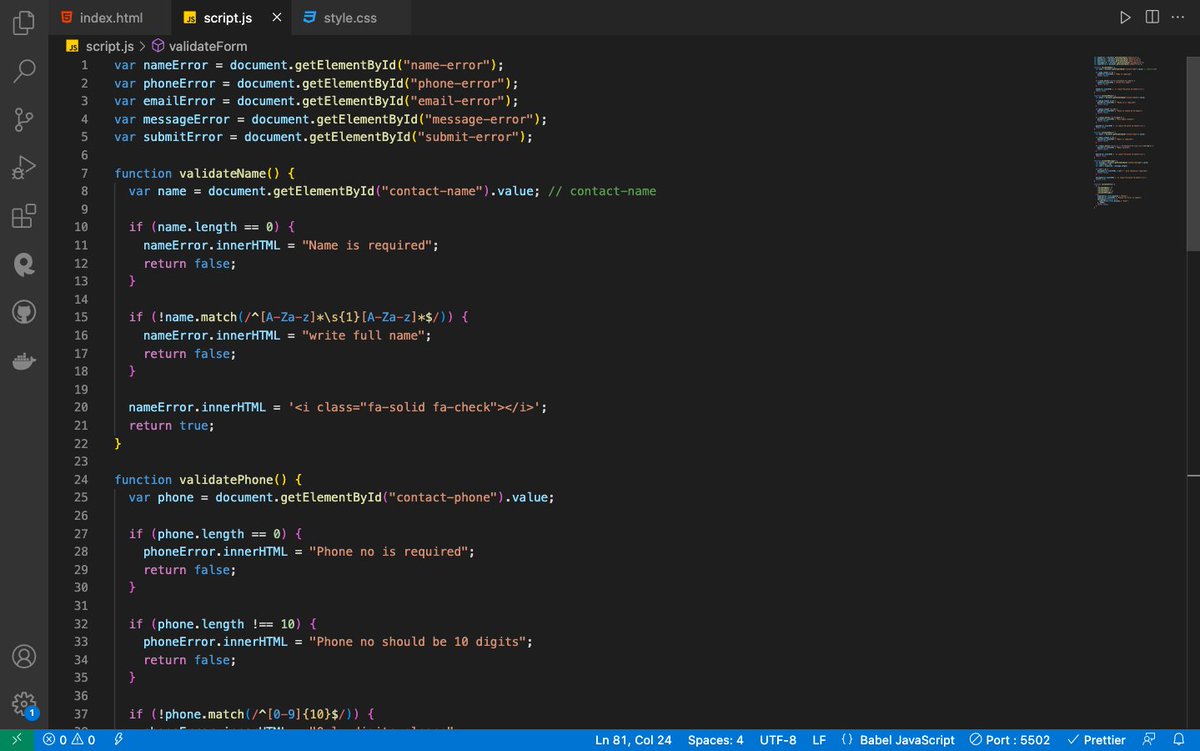Change file encoding UTF-8
Viewport: 1200px width, 751px height.
[x=778, y=740]
